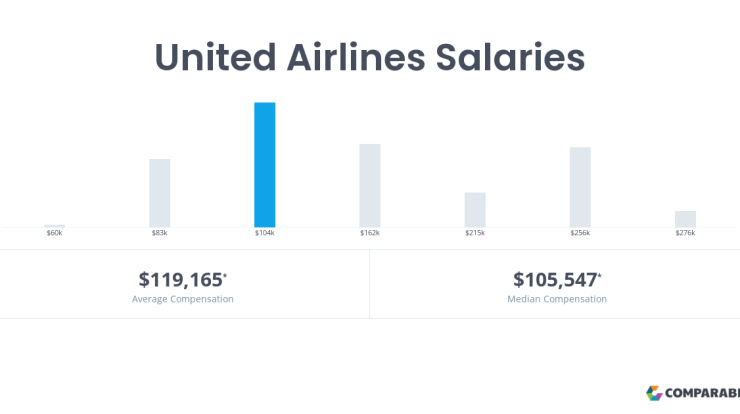Viewport: 740px width, 414px height.
Task: Click the $83k axis label
Action: click(x=160, y=233)
